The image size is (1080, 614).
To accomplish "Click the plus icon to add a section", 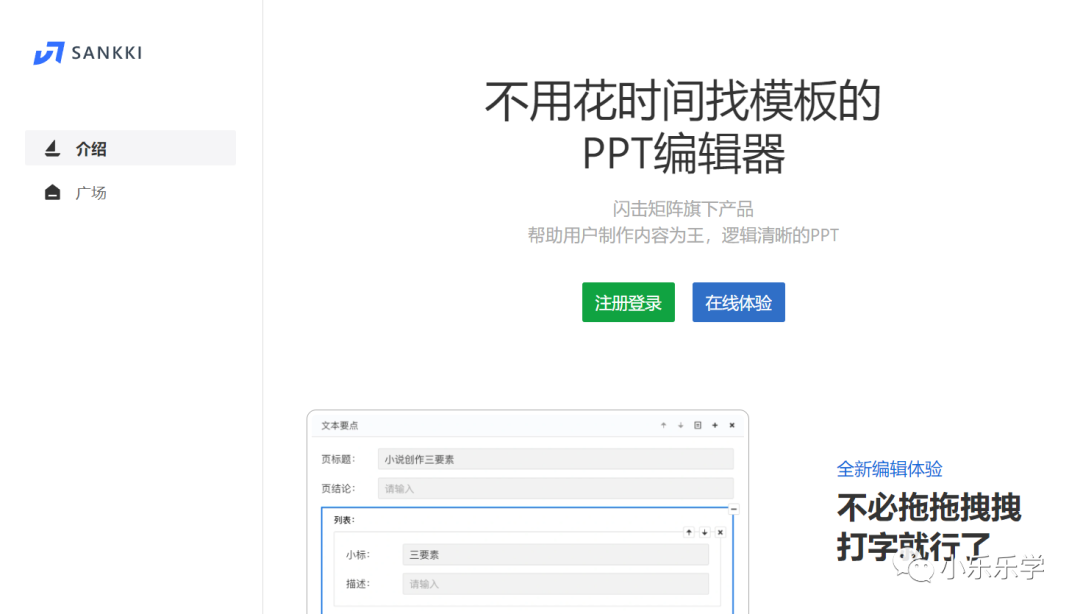I will 714,424.
